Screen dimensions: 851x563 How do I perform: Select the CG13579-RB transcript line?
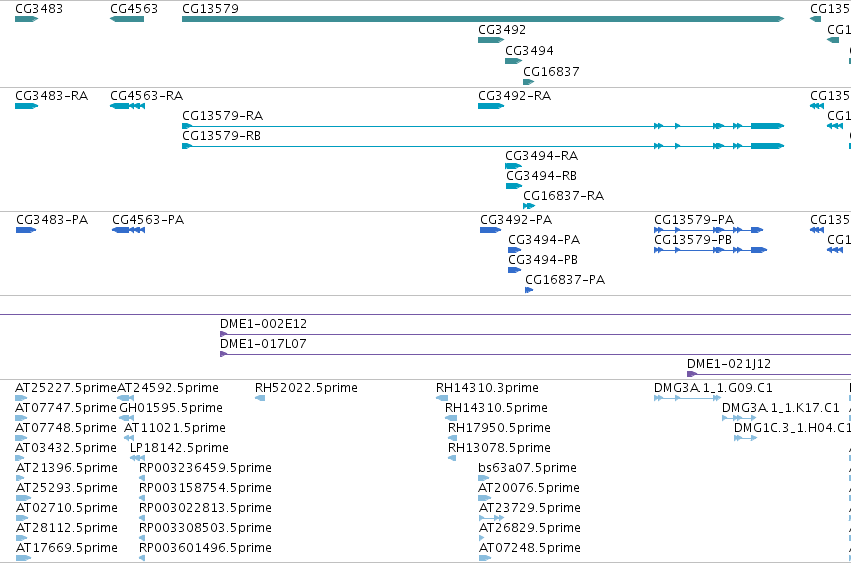pyautogui.click(x=483, y=146)
